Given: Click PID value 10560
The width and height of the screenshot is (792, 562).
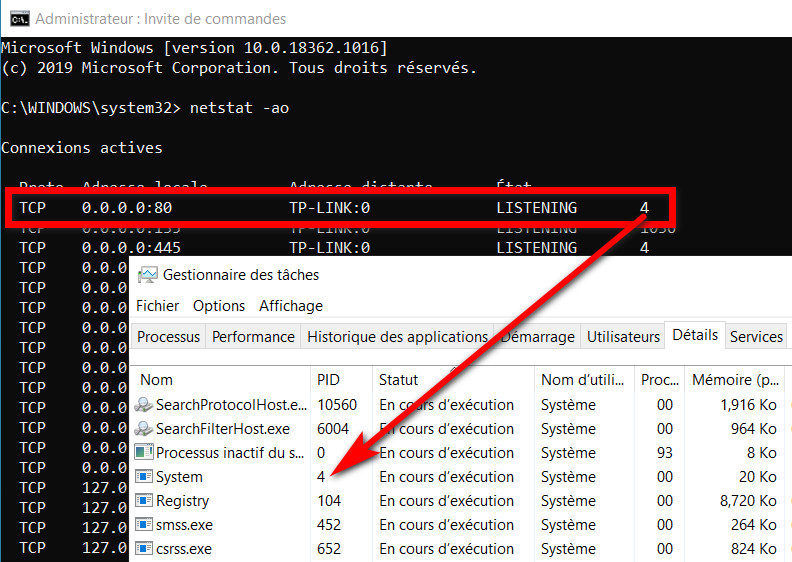Looking at the screenshot, I should pyautogui.click(x=337, y=405).
